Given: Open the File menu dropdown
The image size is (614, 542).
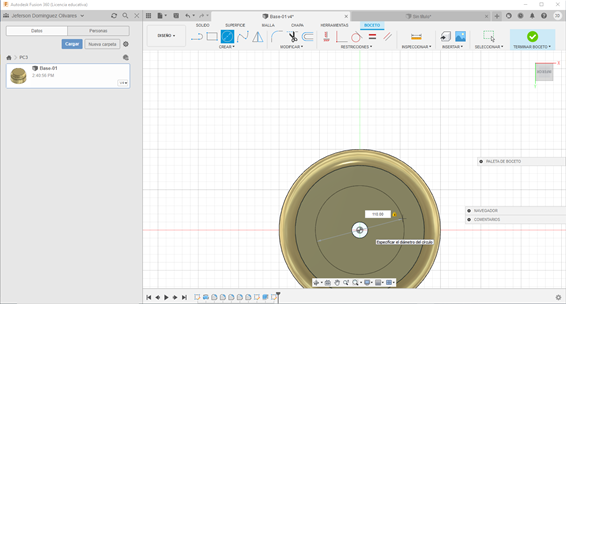Looking at the screenshot, I should click(162, 16).
